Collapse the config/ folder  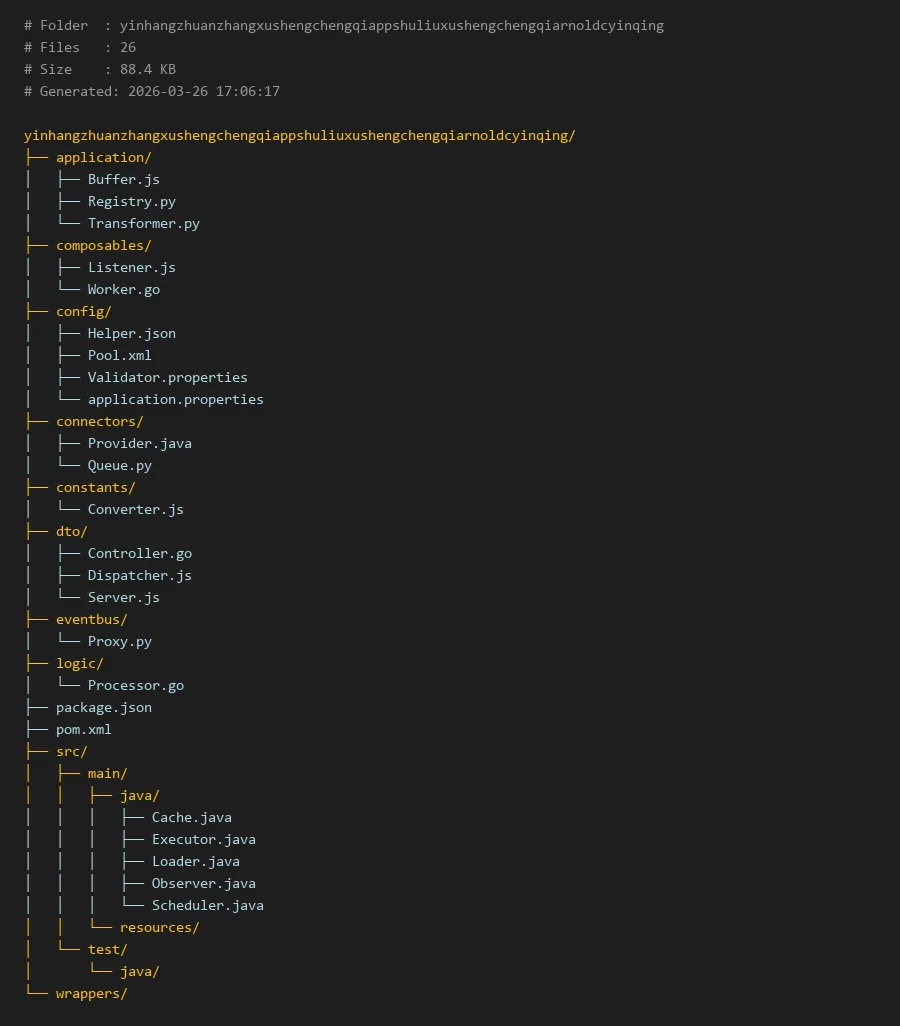pyautogui.click(x=83, y=311)
